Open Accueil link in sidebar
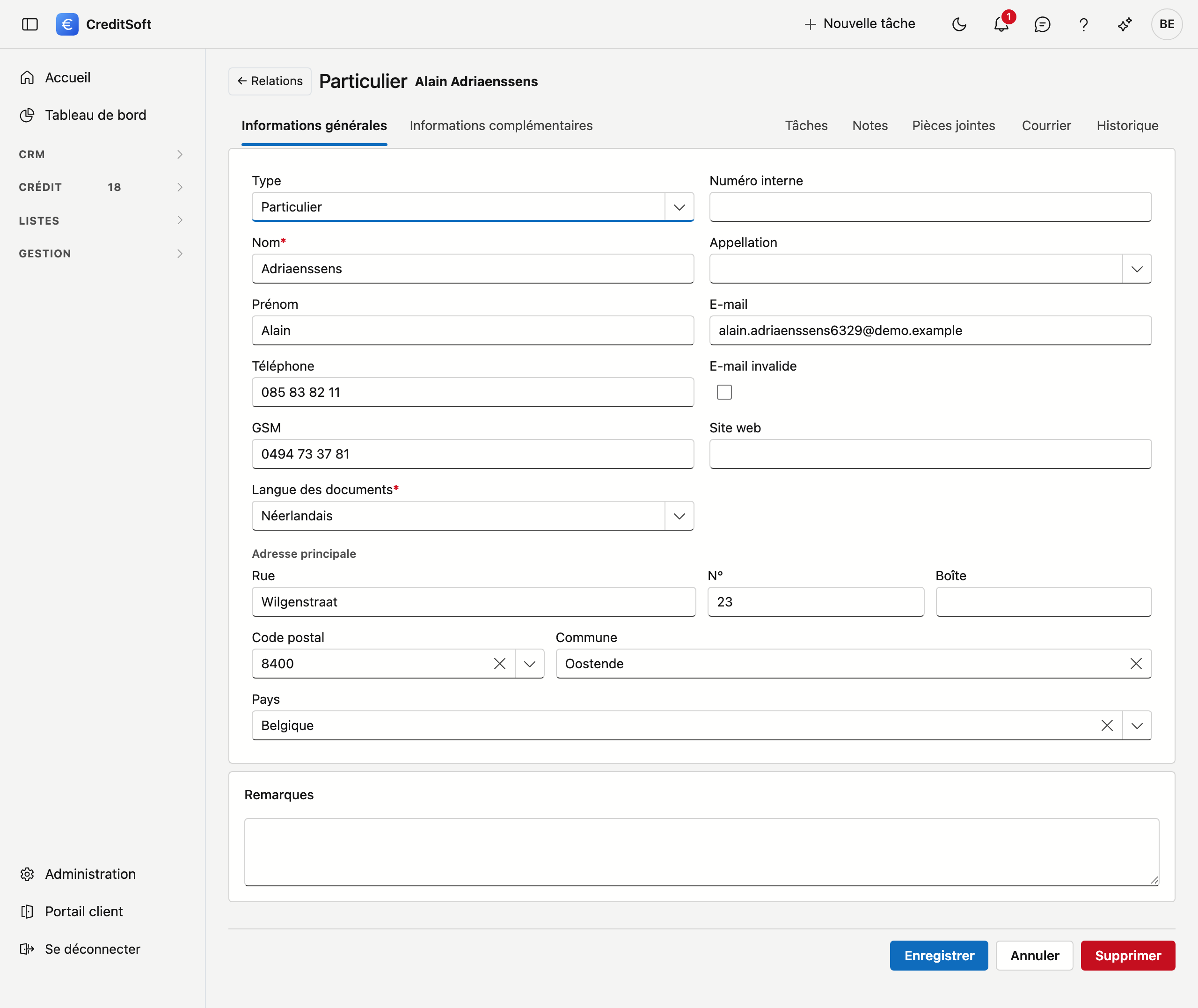Image resolution: width=1198 pixels, height=1008 pixels. coord(67,78)
